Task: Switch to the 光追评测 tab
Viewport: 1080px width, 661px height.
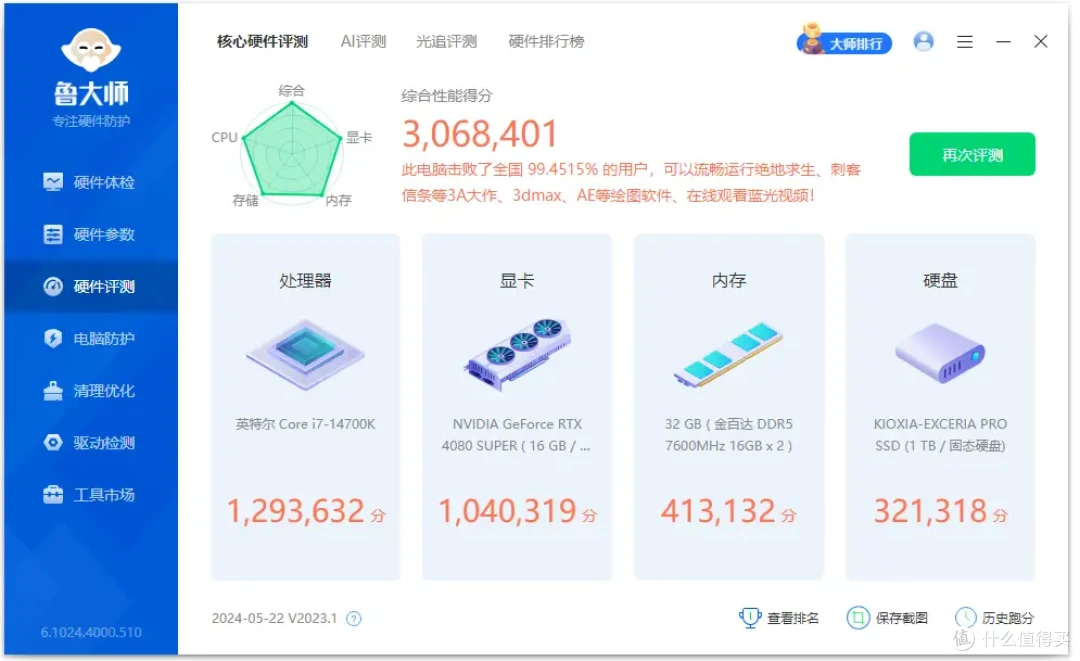Action: click(446, 42)
